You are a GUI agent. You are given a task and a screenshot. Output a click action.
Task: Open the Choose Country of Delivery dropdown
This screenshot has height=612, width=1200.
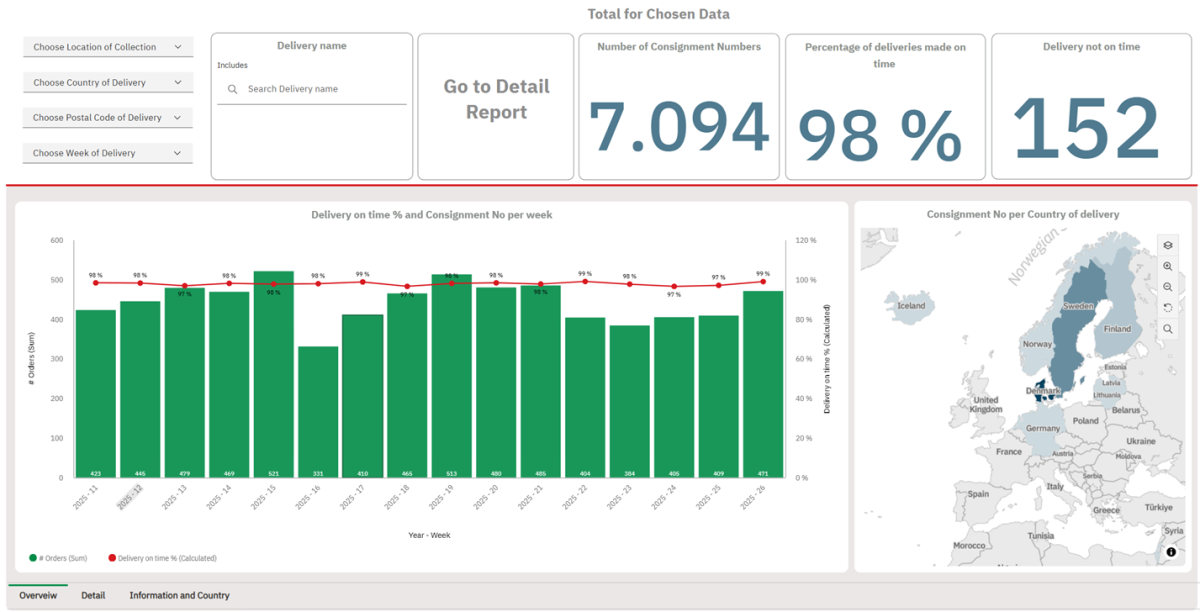[x=108, y=83]
